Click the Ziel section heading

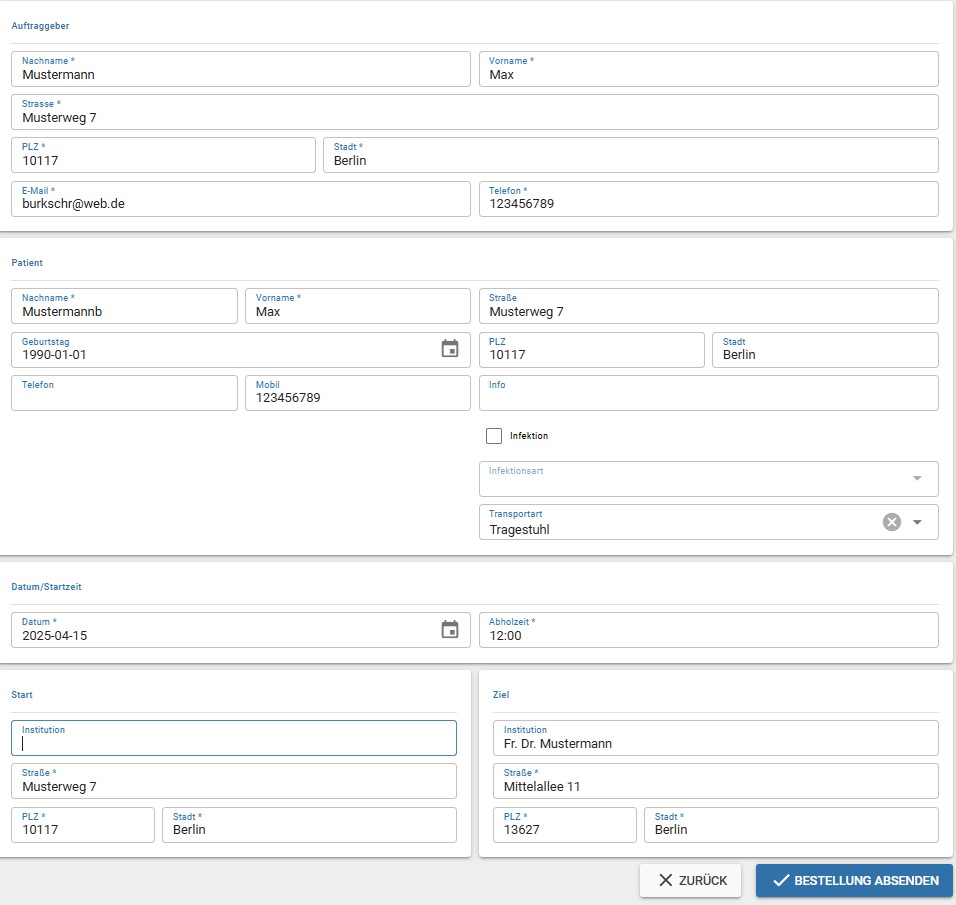click(501, 695)
